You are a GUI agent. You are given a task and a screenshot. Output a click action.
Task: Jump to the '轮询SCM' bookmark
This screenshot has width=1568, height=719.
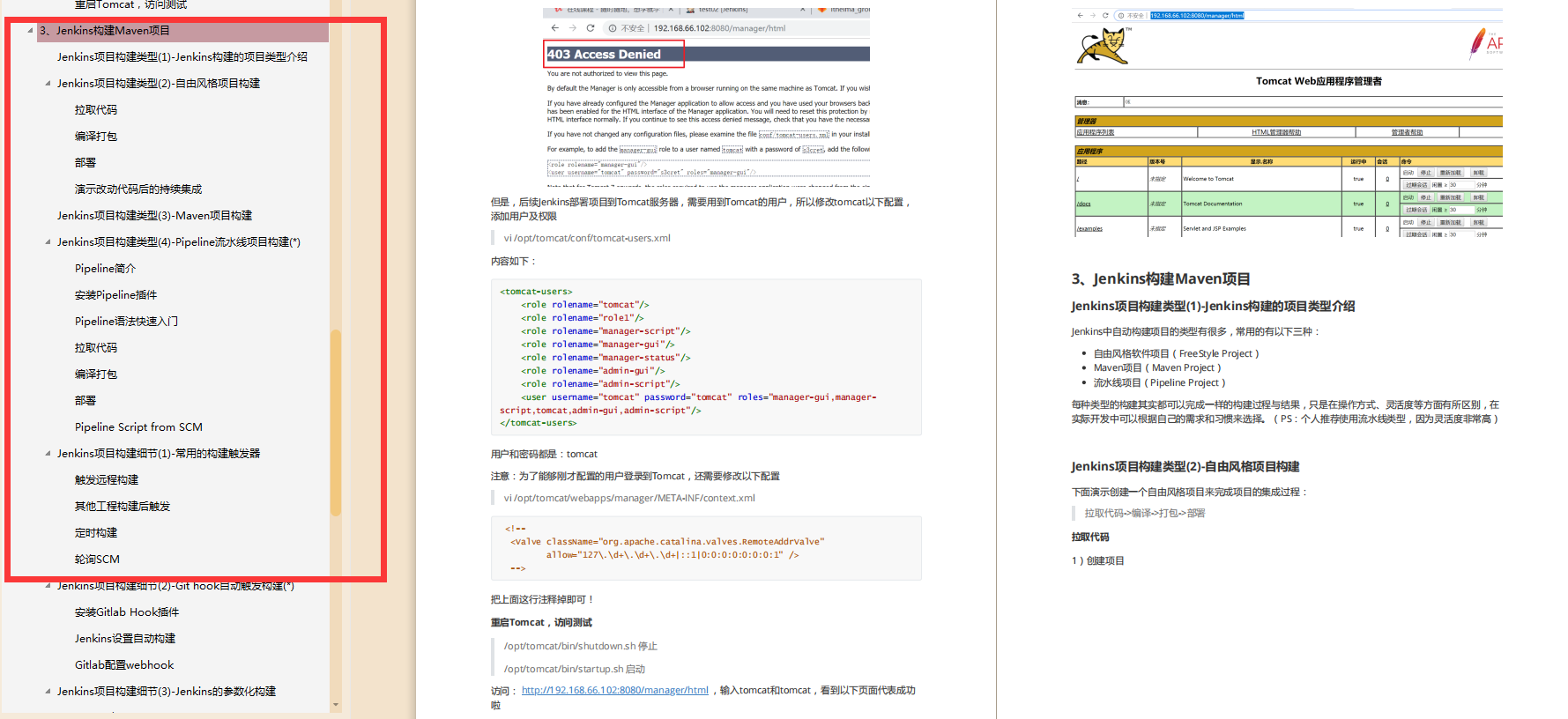coord(97,559)
